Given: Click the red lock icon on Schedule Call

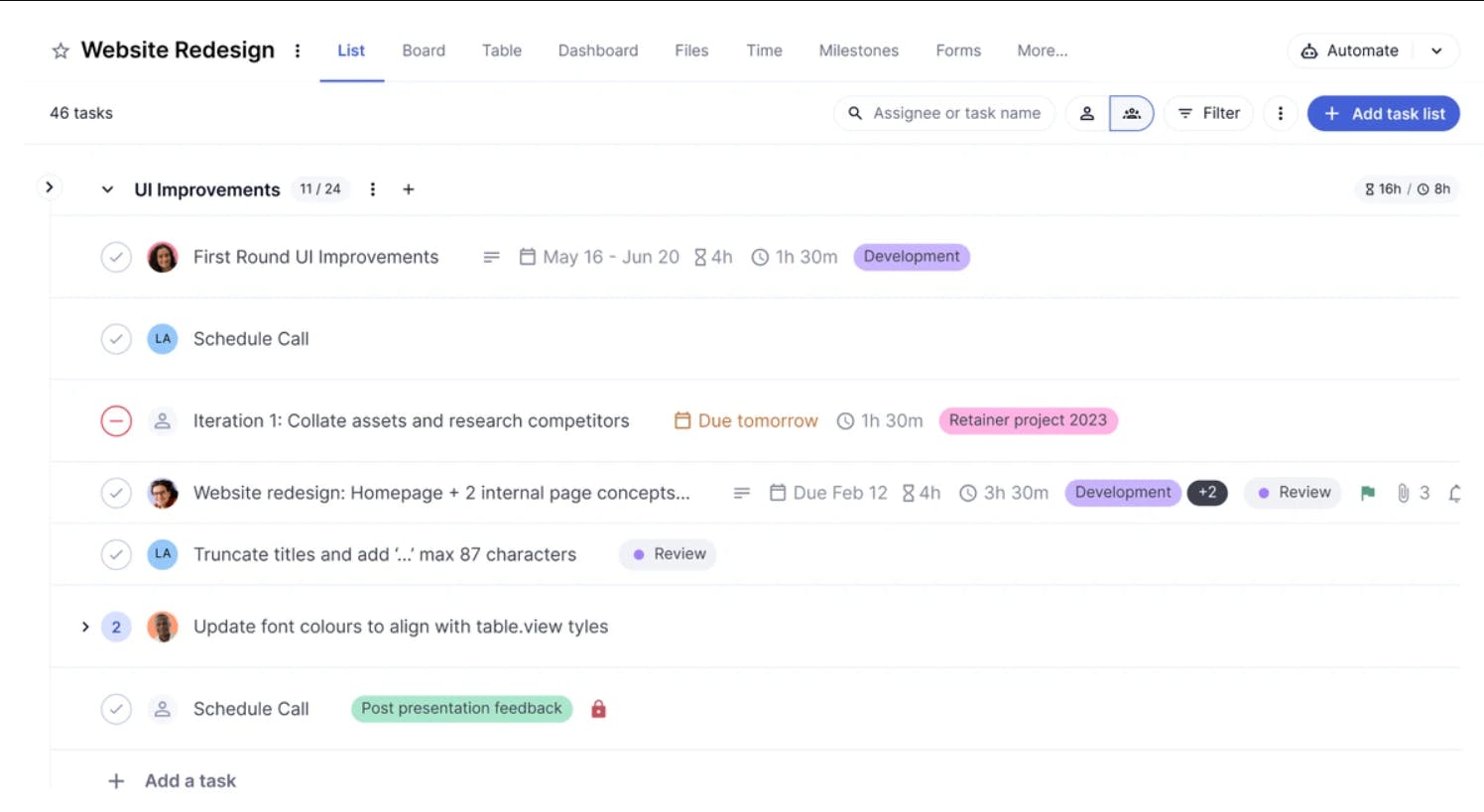Looking at the screenshot, I should (x=598, y=709).
